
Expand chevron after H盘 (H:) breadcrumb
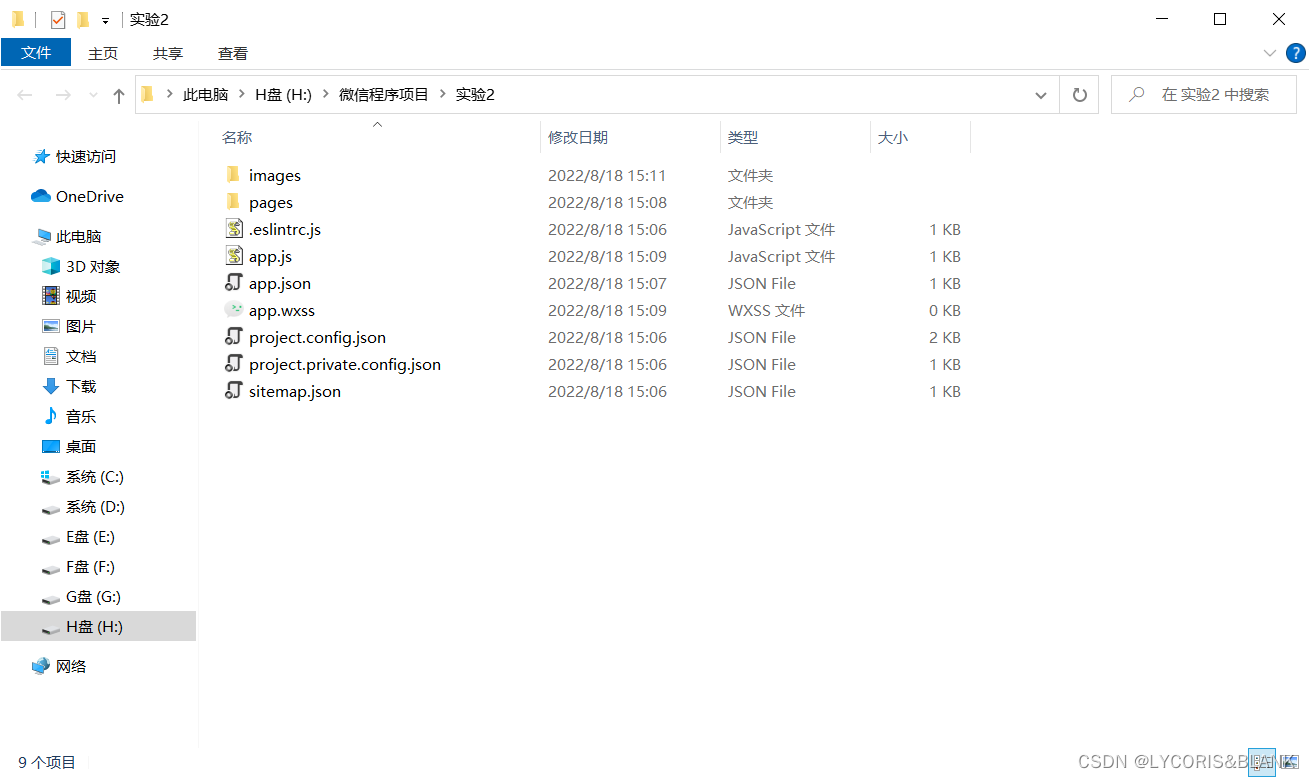325,94
